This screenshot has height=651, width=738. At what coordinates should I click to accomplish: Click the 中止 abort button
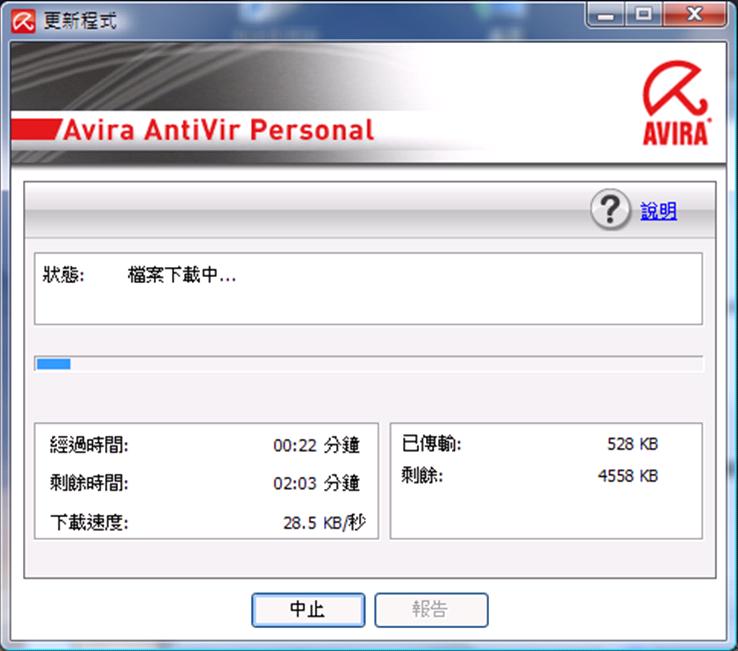click(308, 610)
